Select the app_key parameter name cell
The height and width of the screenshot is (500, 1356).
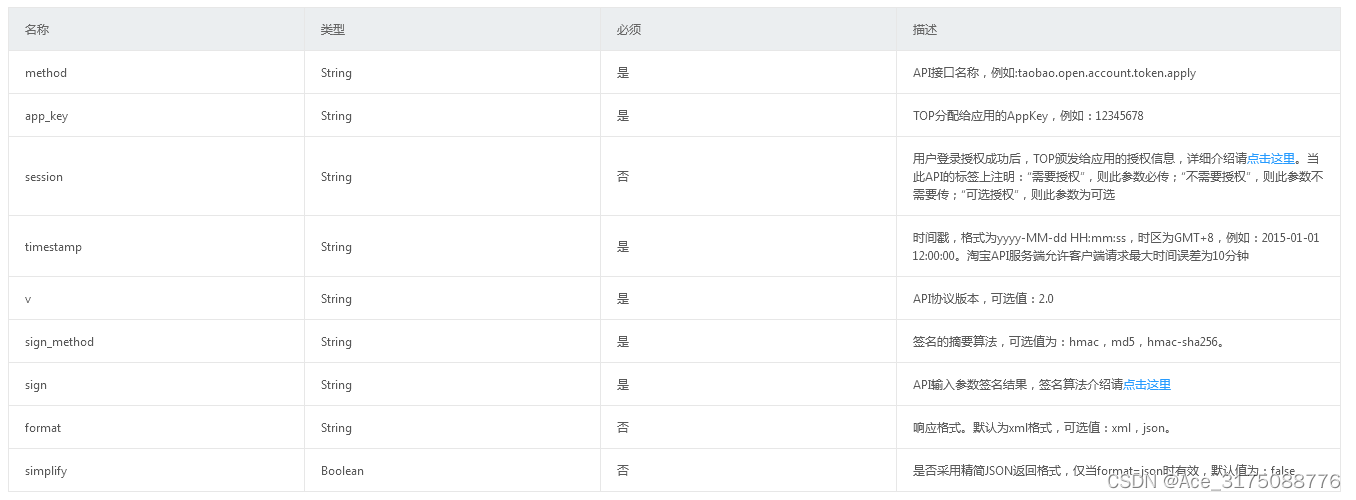(x=157, y=116)
